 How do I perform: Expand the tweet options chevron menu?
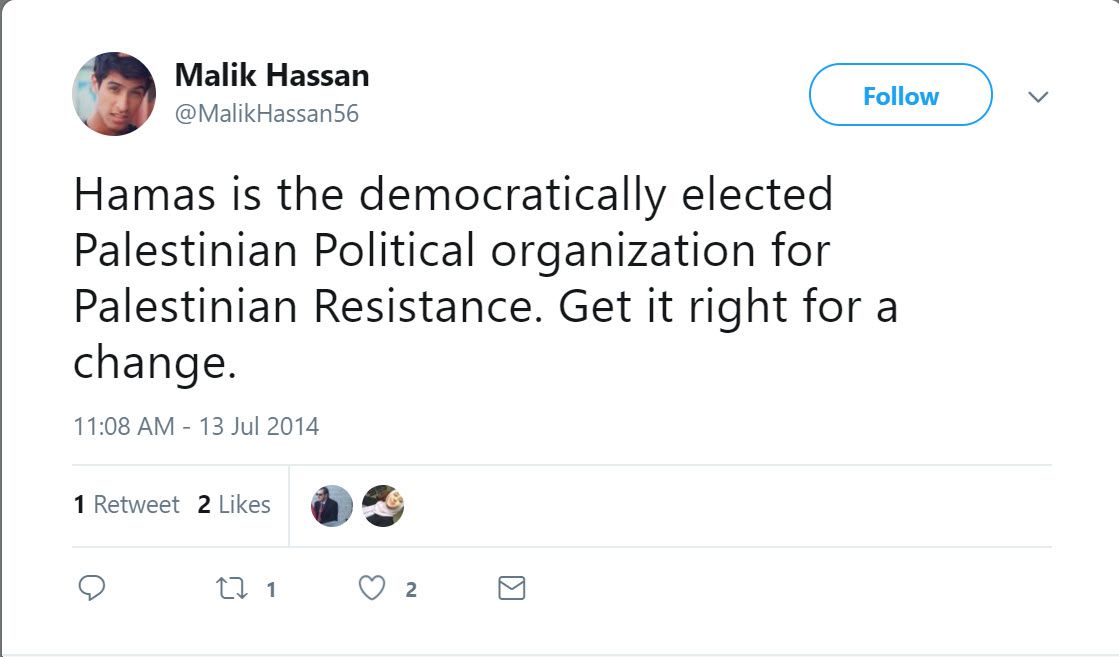pos(1038,97)
